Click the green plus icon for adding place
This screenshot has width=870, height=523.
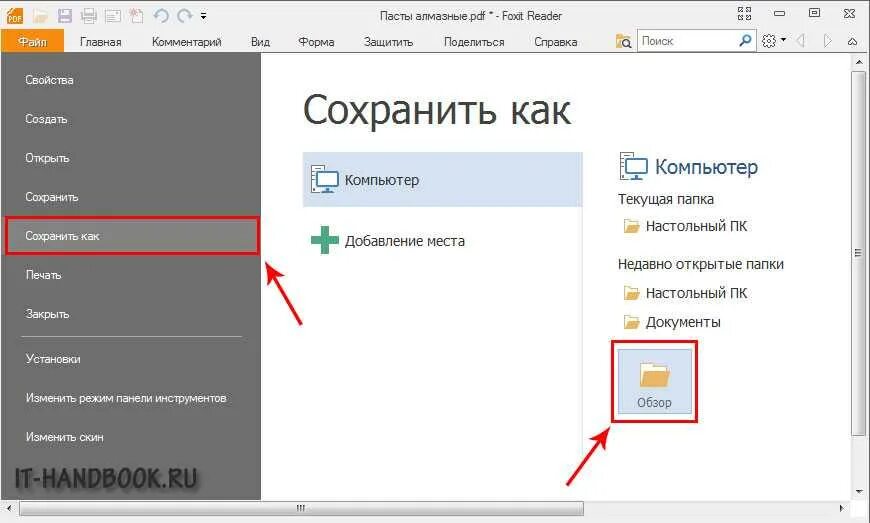[x=325, y=240]
